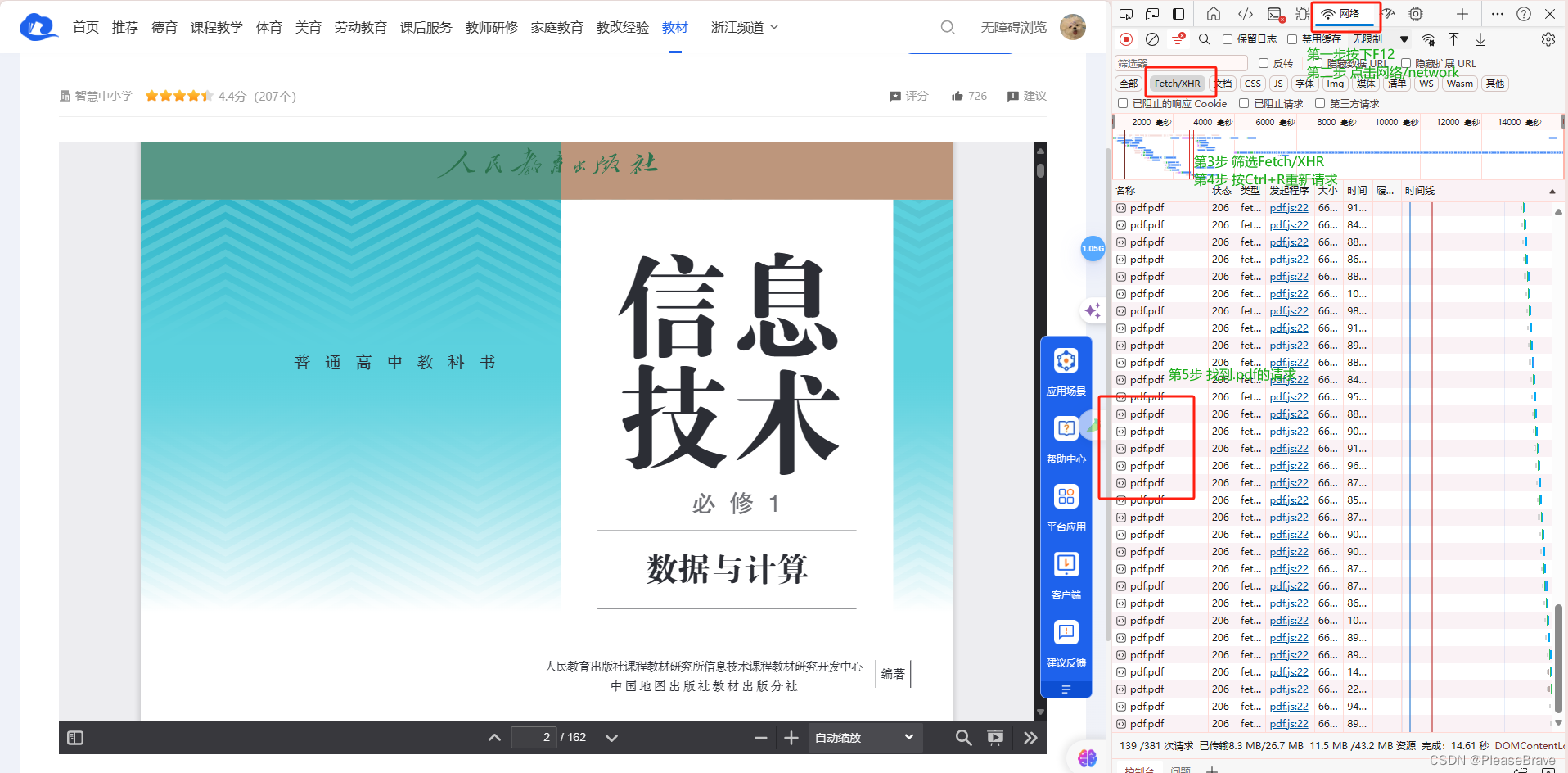Viewport: 1568px width, 773px height.
Task: Click the DevTools help question icon
Action: click(1524, 14)
